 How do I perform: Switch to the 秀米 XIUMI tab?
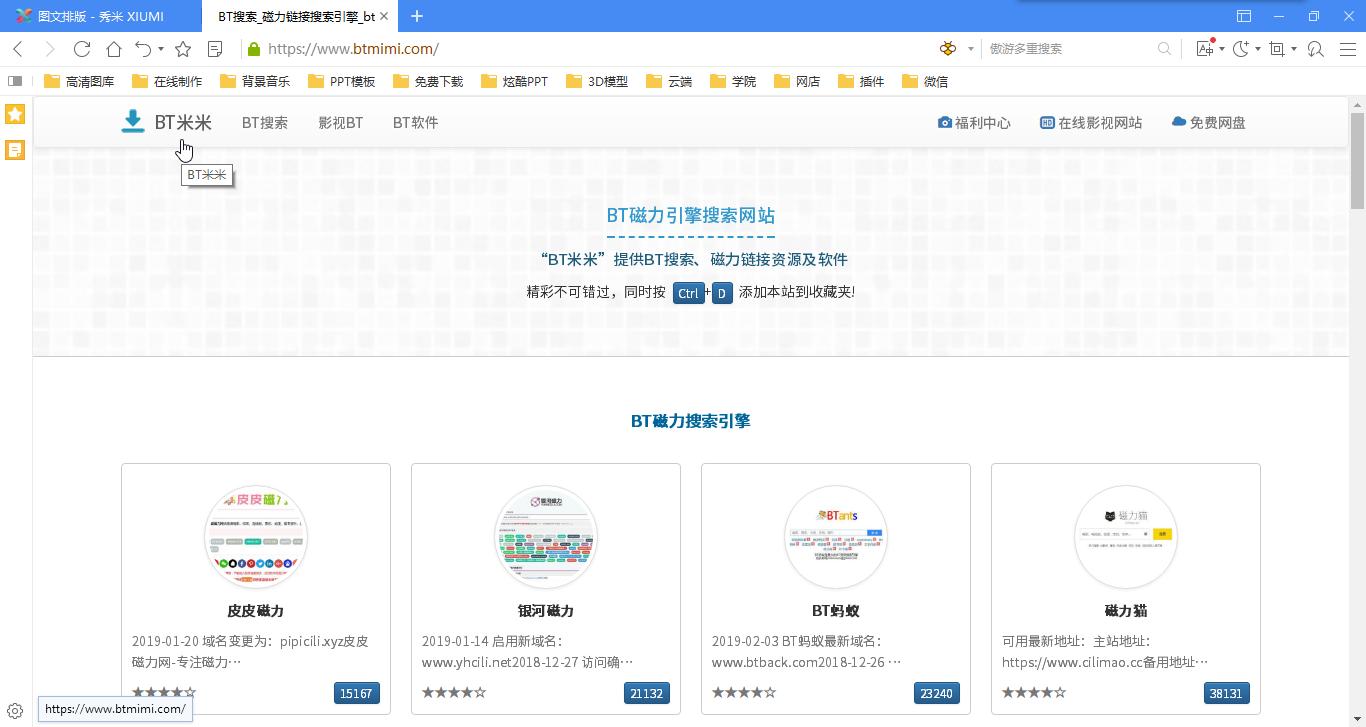pyautogui.click(x=100, y=16)
